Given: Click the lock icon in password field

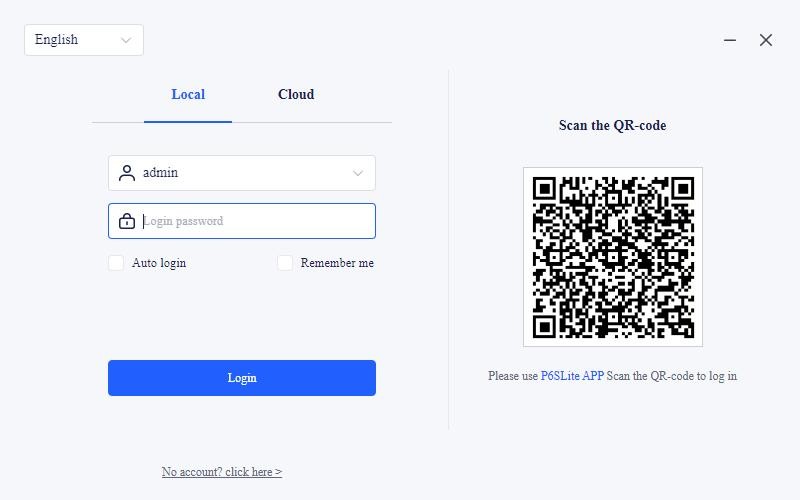Looking at the screenshot, I should coord(127,221).
